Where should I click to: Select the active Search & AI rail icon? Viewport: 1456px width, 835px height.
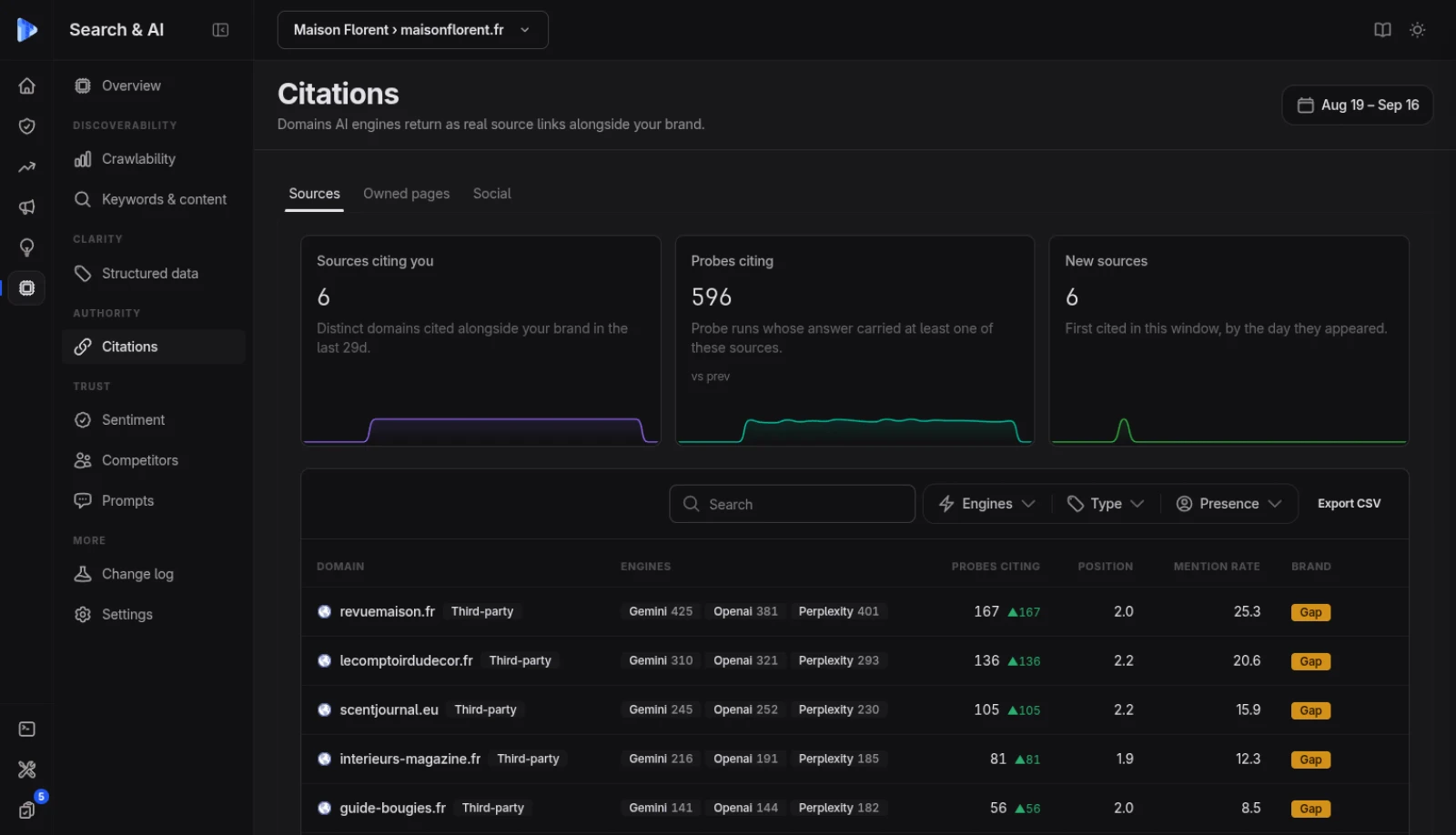click(x=26, y=288)
